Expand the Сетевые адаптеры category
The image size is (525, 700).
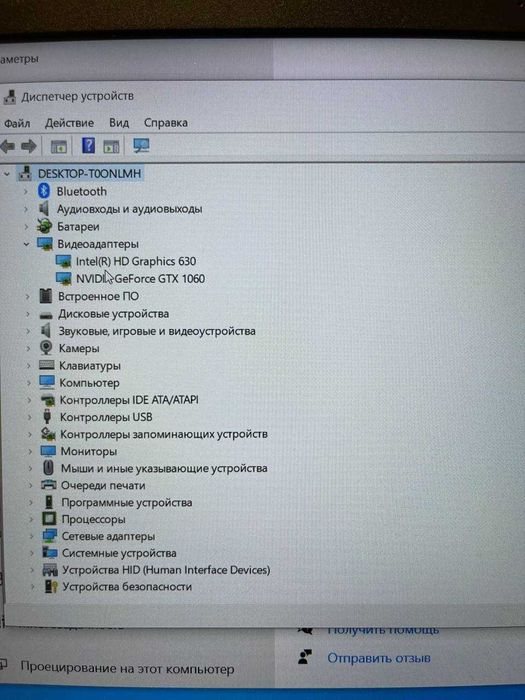[31, 536]
